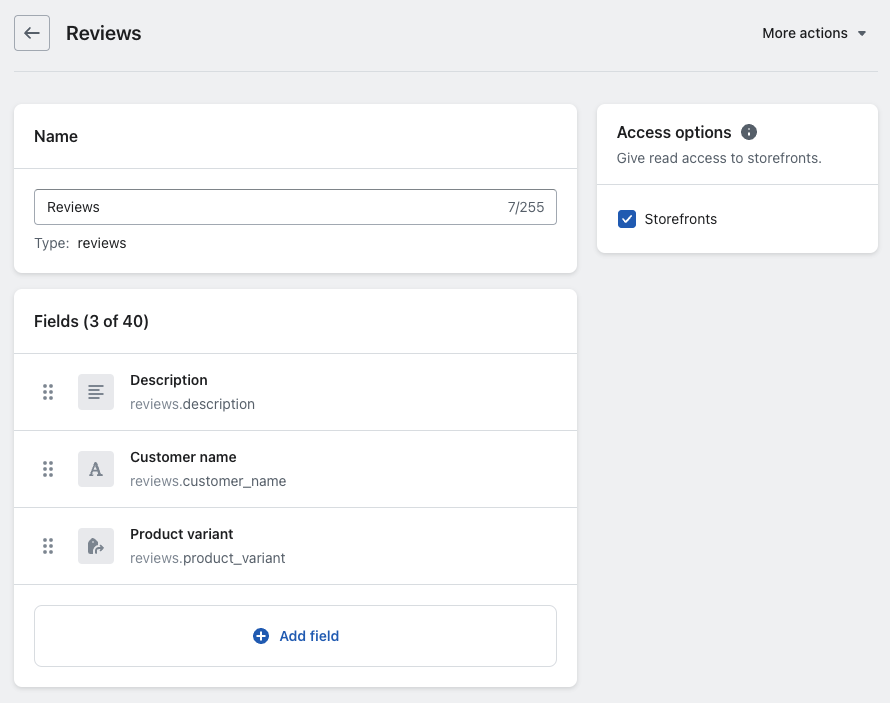Click the More actions caret arrow

point(862,34)
